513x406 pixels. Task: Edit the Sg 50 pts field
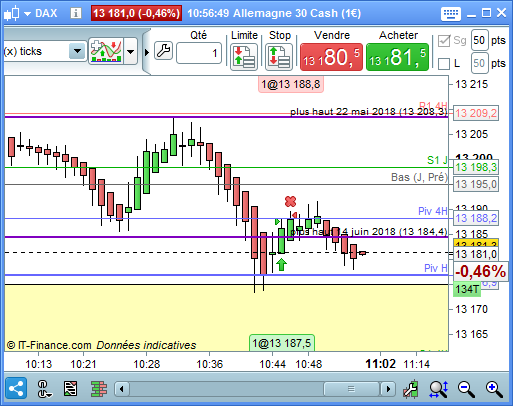(480, 40)
